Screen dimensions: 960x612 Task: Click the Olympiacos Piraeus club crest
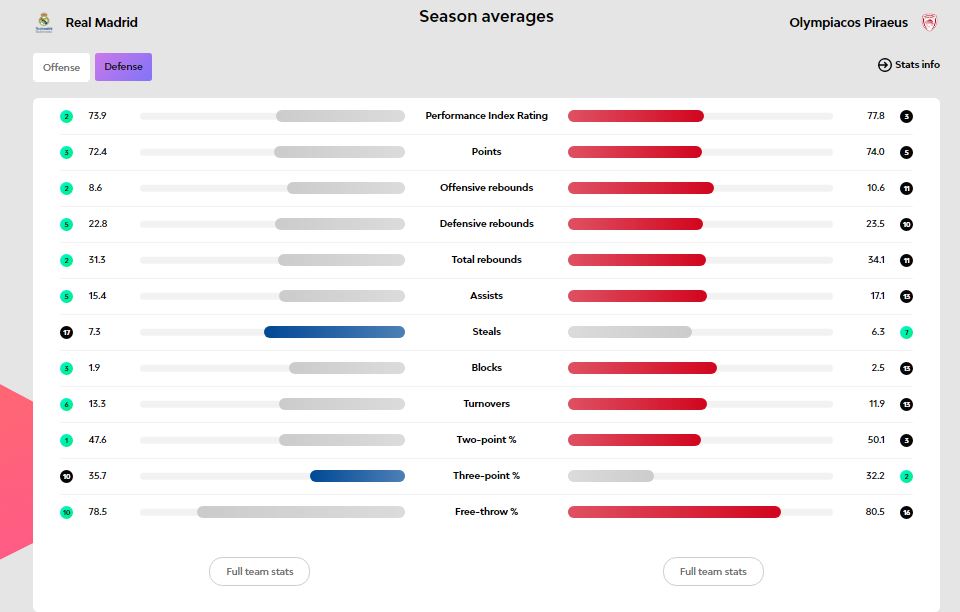[x=929, y=22]
